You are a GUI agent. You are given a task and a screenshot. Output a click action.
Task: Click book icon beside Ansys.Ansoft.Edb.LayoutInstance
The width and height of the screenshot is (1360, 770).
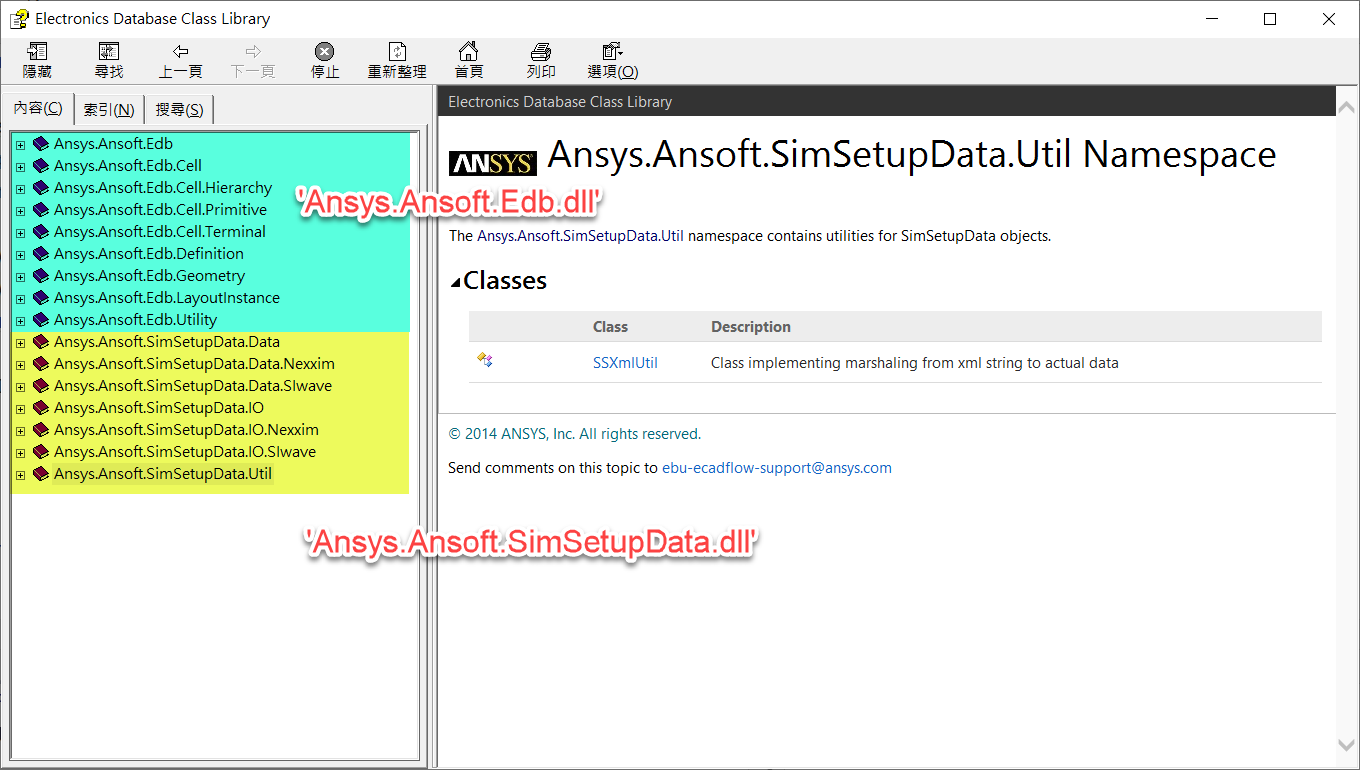point(40,298)
